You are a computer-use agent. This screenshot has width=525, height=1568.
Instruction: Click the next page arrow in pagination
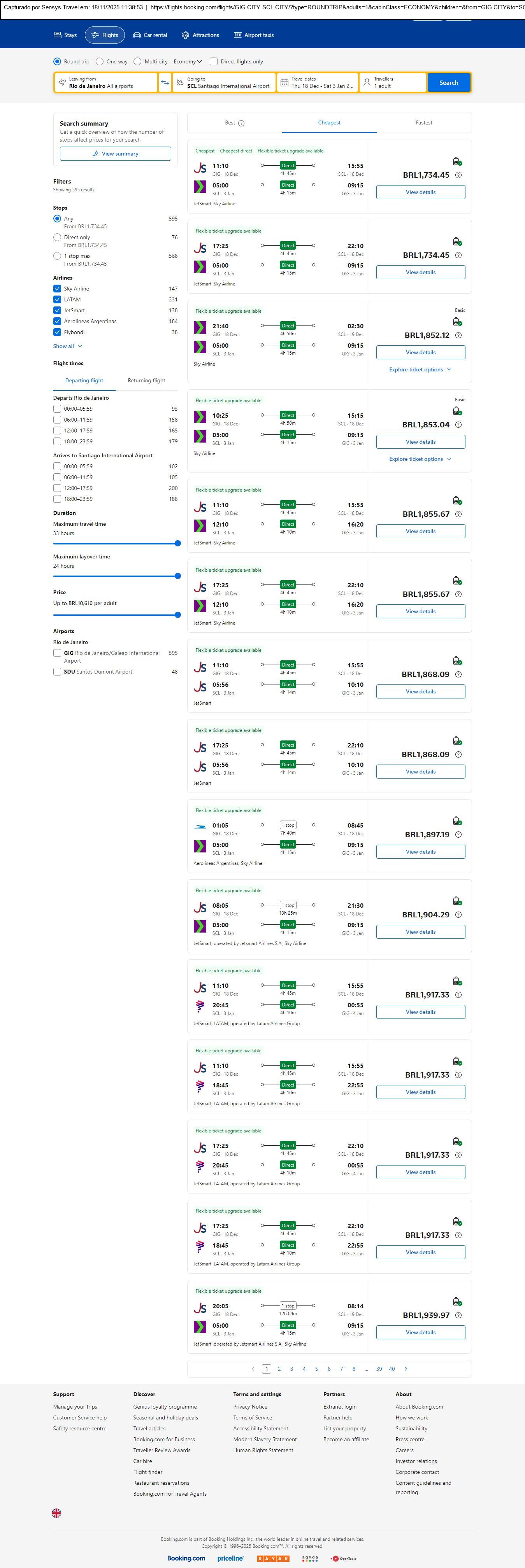pos(406,1369)
